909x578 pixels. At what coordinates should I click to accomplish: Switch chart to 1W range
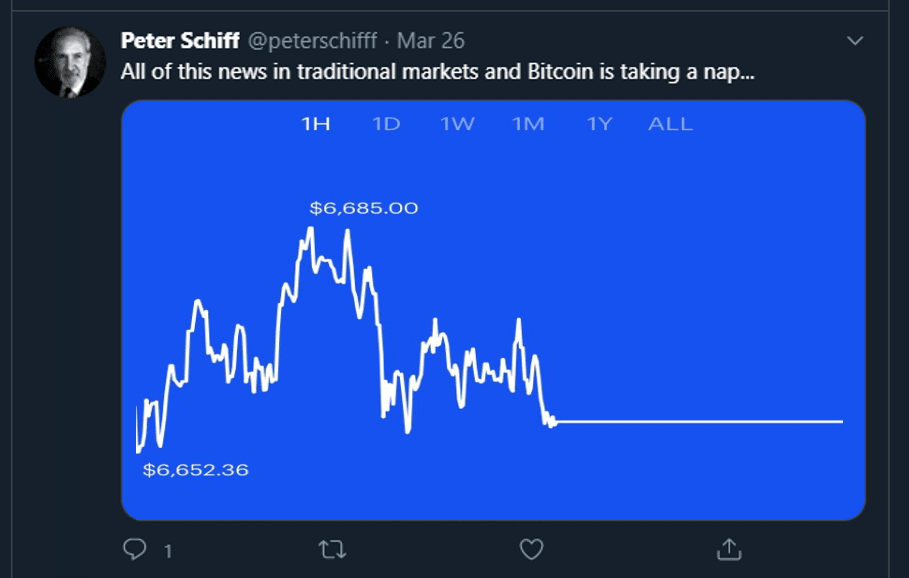click(x=457, y=124)
